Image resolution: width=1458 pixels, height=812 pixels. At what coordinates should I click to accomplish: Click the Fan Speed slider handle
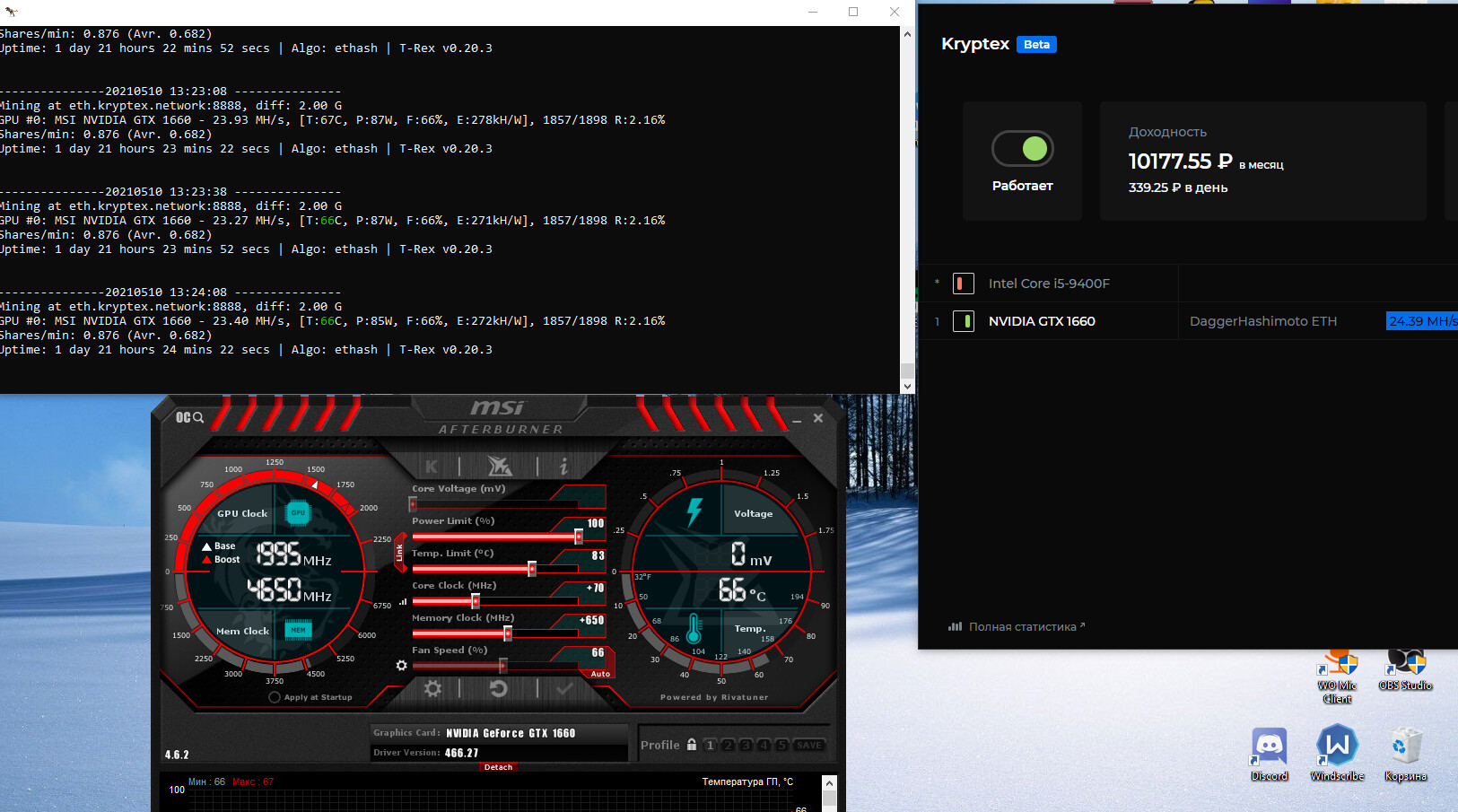point(503,666)
